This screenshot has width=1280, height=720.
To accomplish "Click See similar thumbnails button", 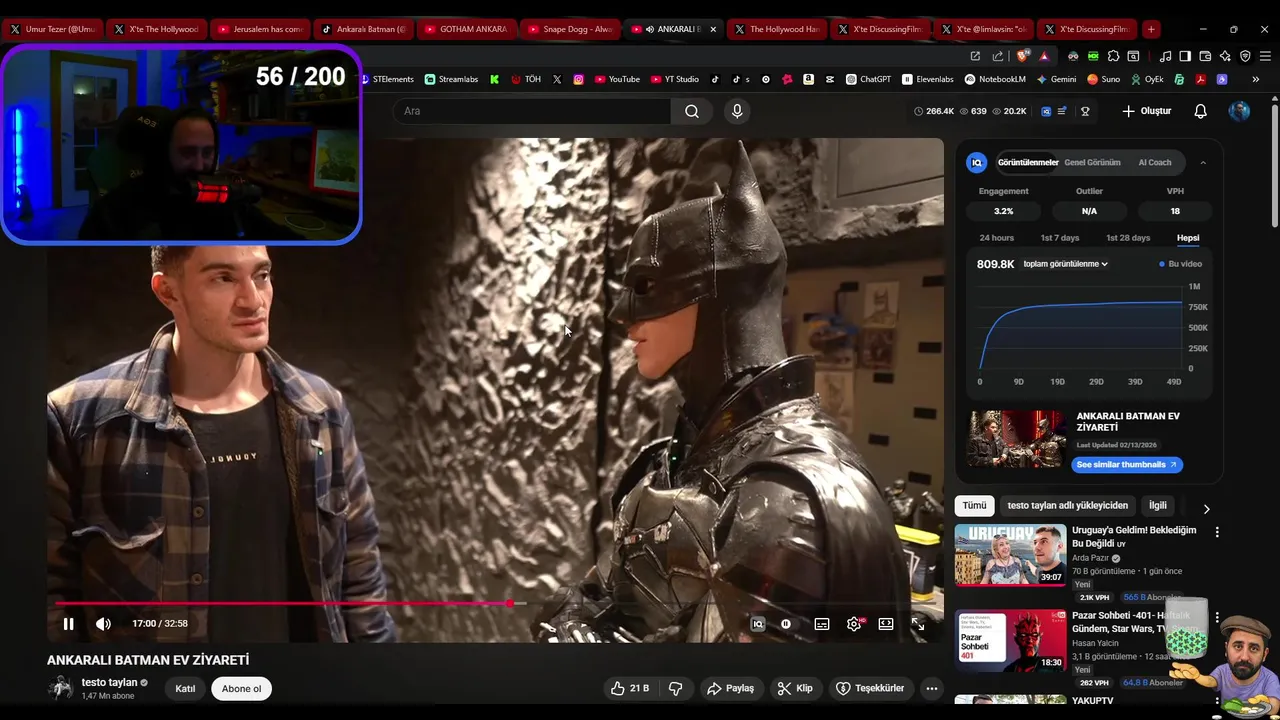I will click(x=1127, y=464).
